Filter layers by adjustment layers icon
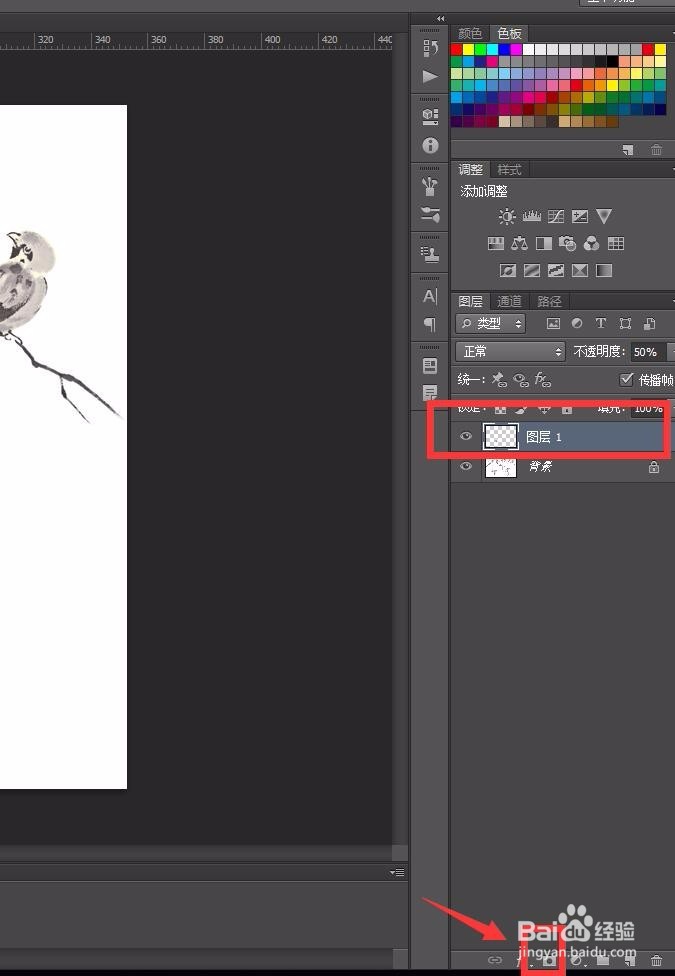This screenshot has height=976, width=675. point(577,323)
